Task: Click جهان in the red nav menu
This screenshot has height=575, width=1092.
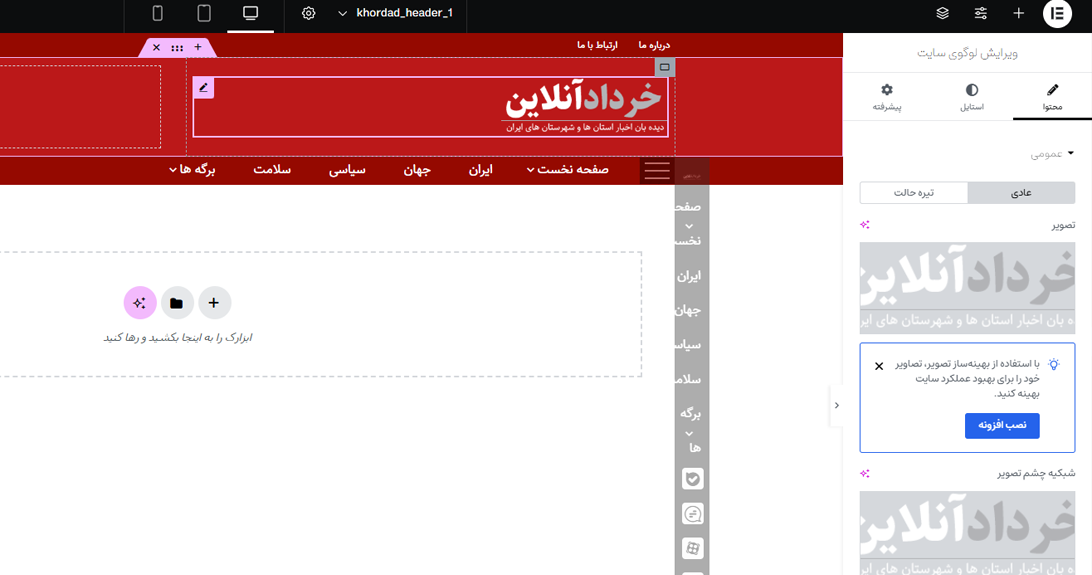Action: coord(417,170)
